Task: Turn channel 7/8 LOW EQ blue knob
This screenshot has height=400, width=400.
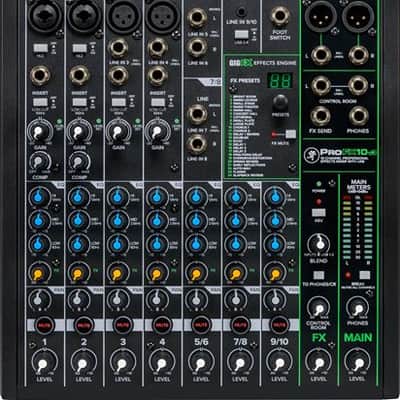Action: coord(235,244)
